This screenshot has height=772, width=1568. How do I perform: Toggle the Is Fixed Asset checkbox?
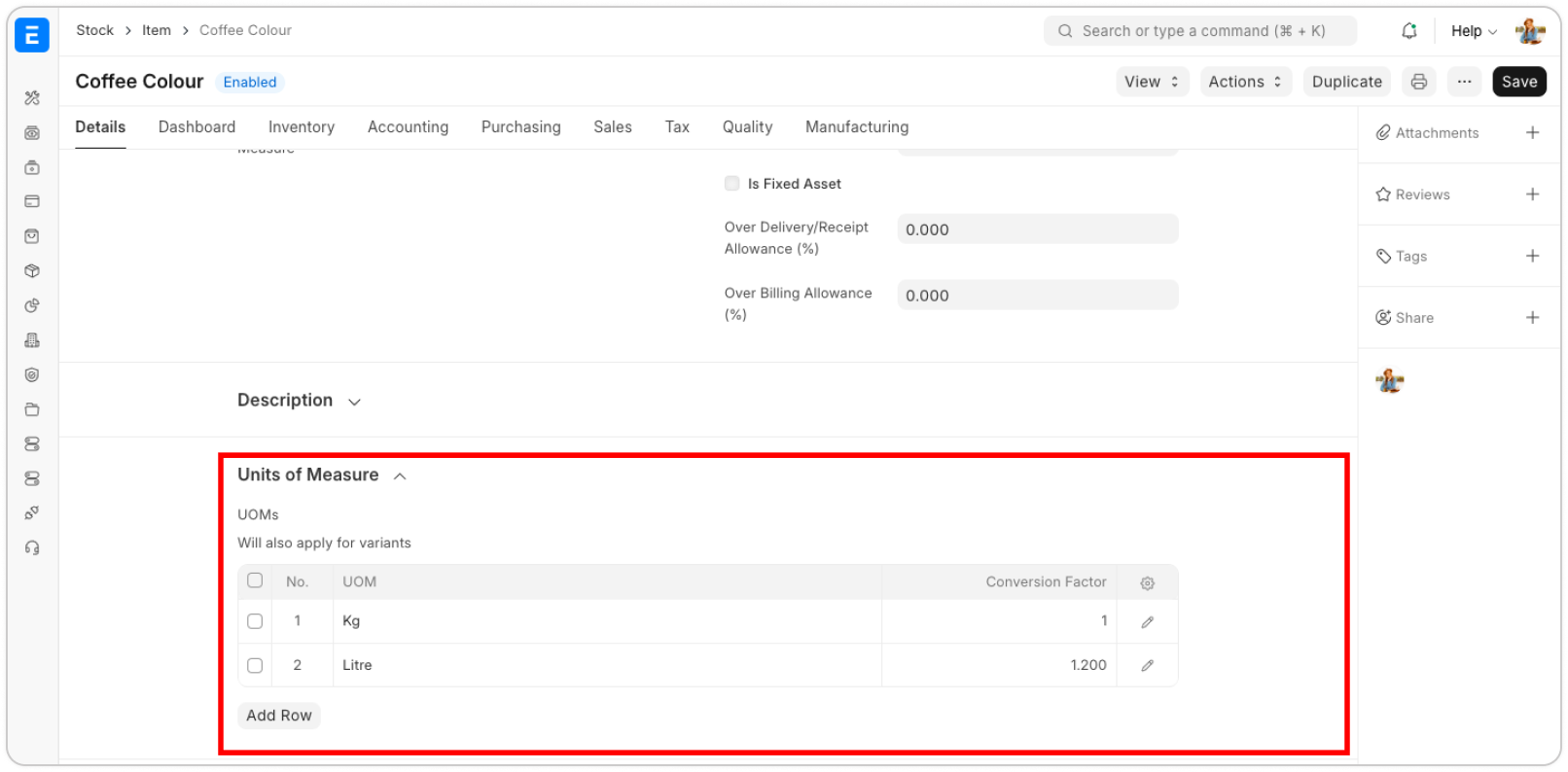(732, 183)
